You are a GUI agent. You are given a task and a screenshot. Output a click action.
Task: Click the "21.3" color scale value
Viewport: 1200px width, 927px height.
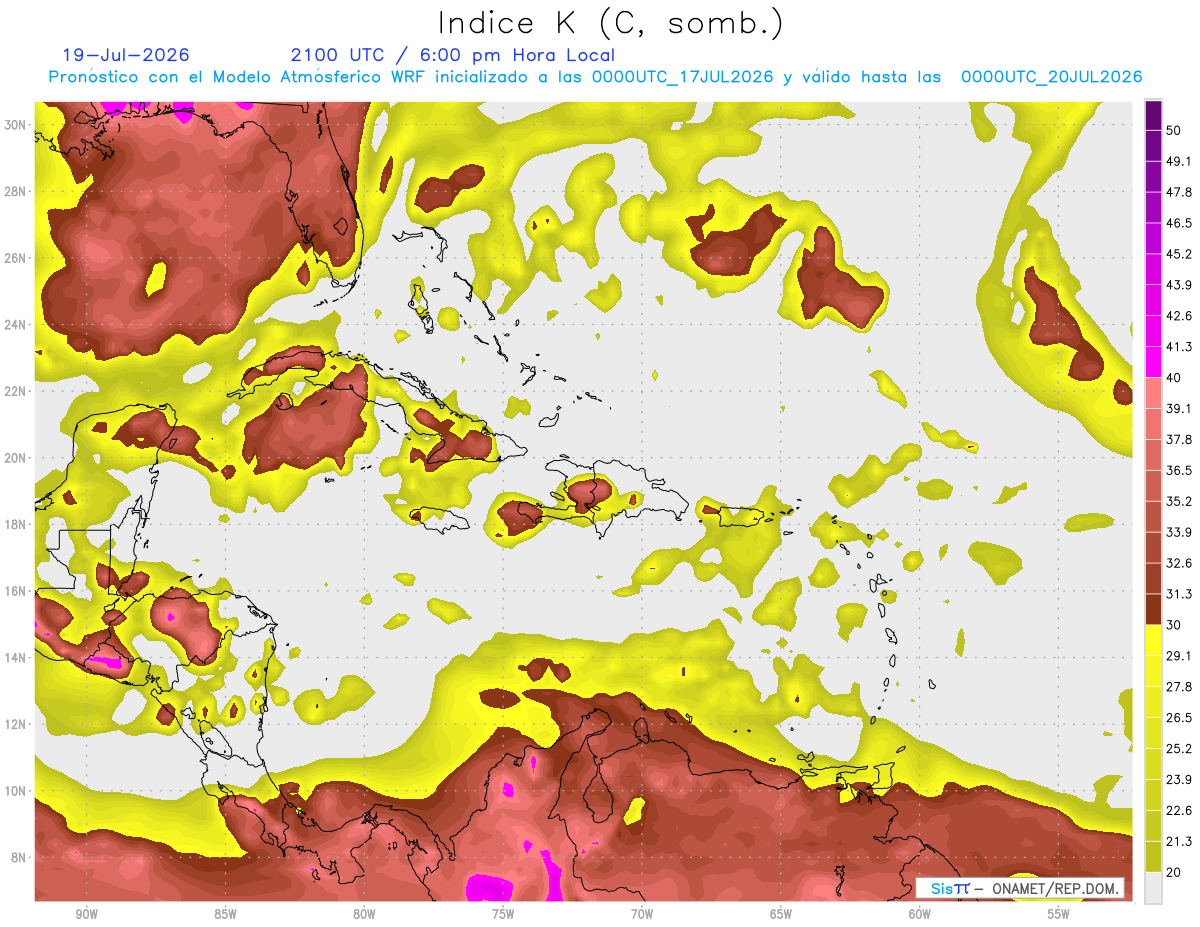pos(1179,842)
